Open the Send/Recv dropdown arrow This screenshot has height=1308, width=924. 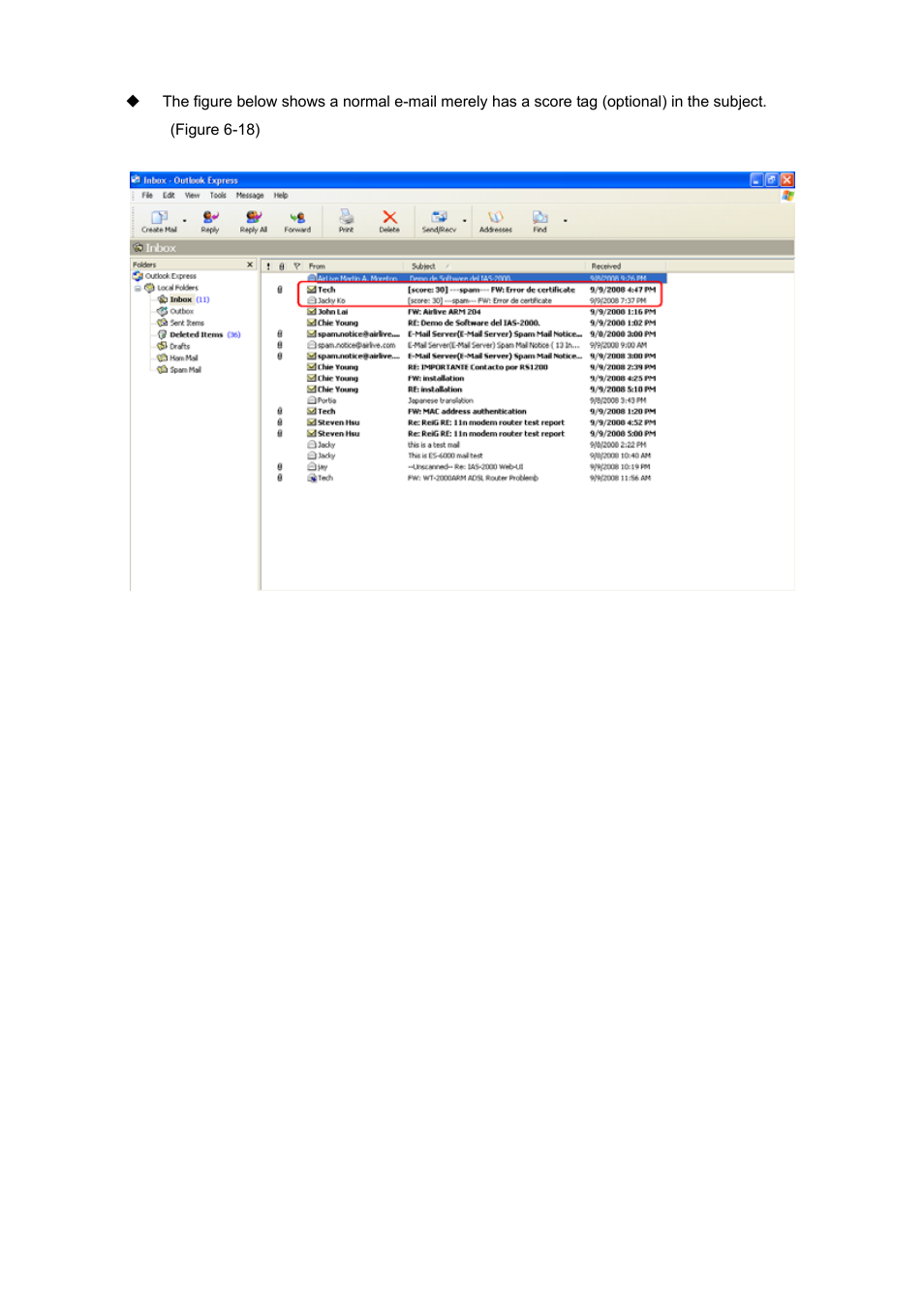point(465,221)
